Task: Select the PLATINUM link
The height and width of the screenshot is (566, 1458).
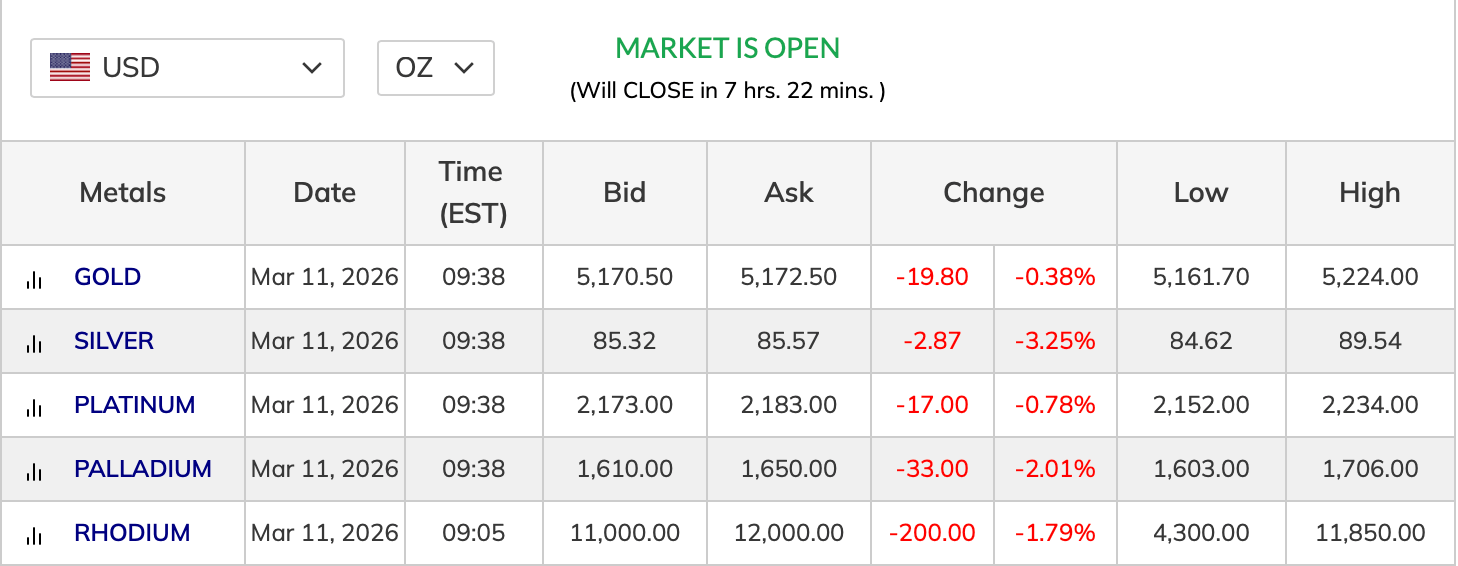Action: point(134,405)
